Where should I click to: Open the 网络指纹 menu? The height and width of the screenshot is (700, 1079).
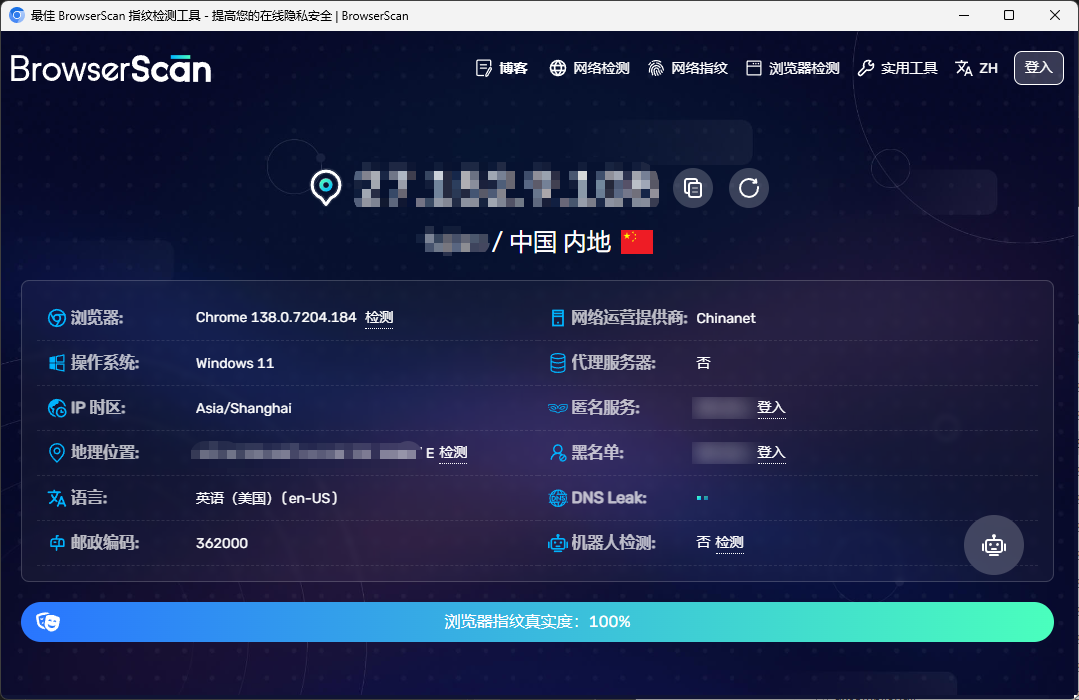(x=687, y=68)
